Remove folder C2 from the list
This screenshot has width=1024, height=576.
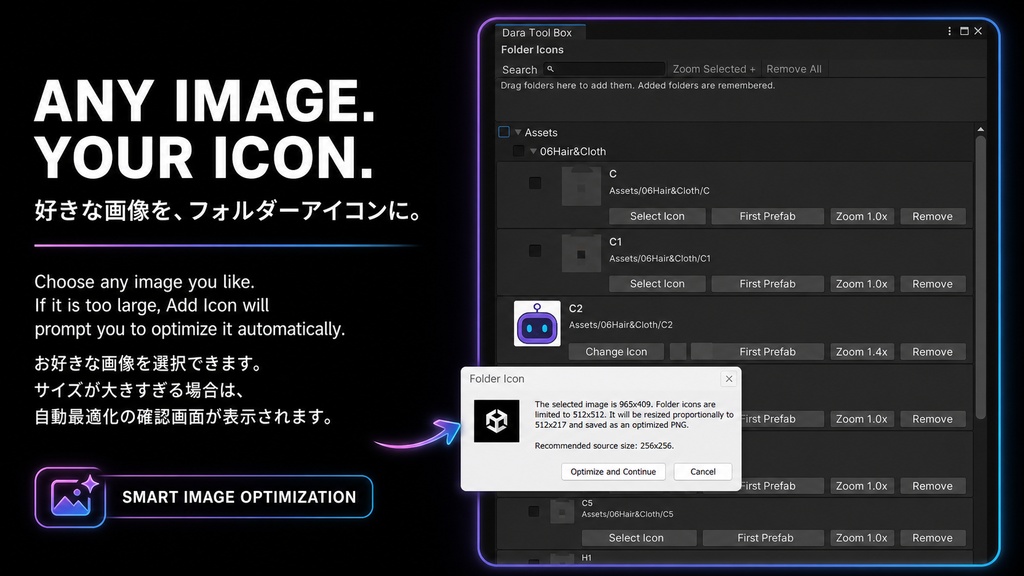[x=932, y=352]
